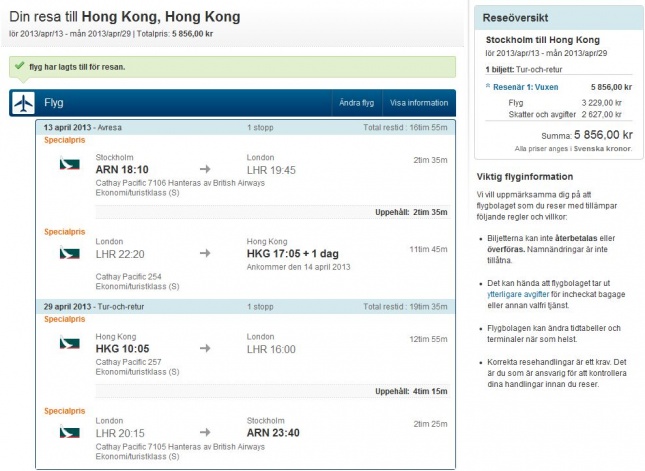The width and height of the screenshot is (645, 471).
Task: Click the Cathay Pacific logo on the HKG 10:05 flight
Action: pyautogui.click(x=69, y=343)
